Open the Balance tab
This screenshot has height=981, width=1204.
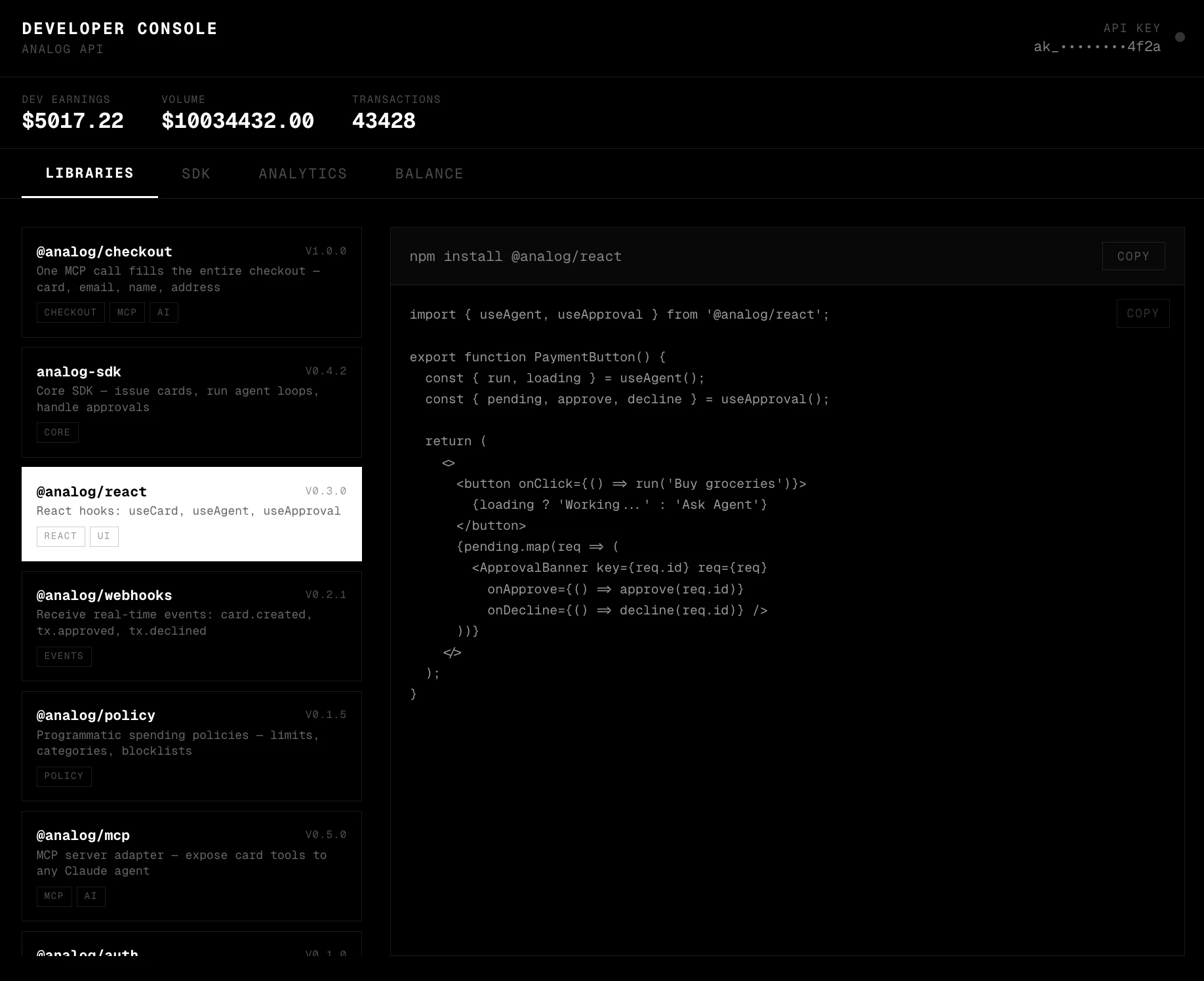point(430,174)
